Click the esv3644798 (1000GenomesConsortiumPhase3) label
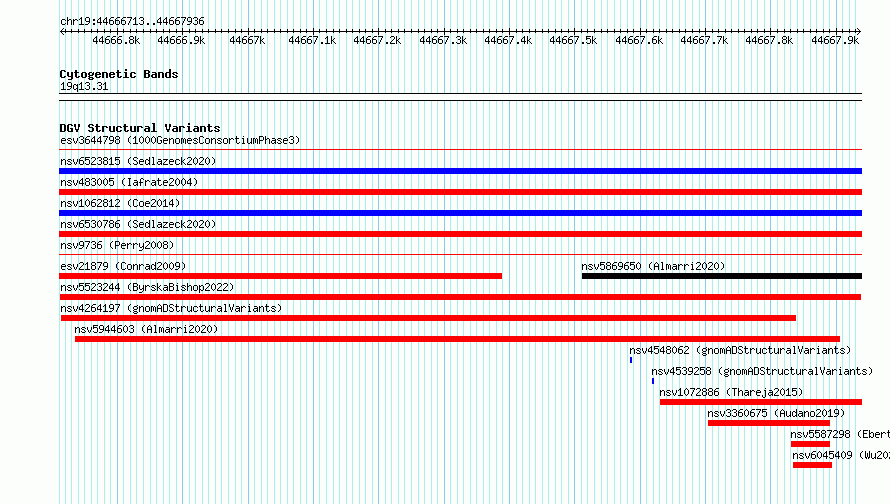The height and width of the screenshot is (504, 890). tap(180, 140)
